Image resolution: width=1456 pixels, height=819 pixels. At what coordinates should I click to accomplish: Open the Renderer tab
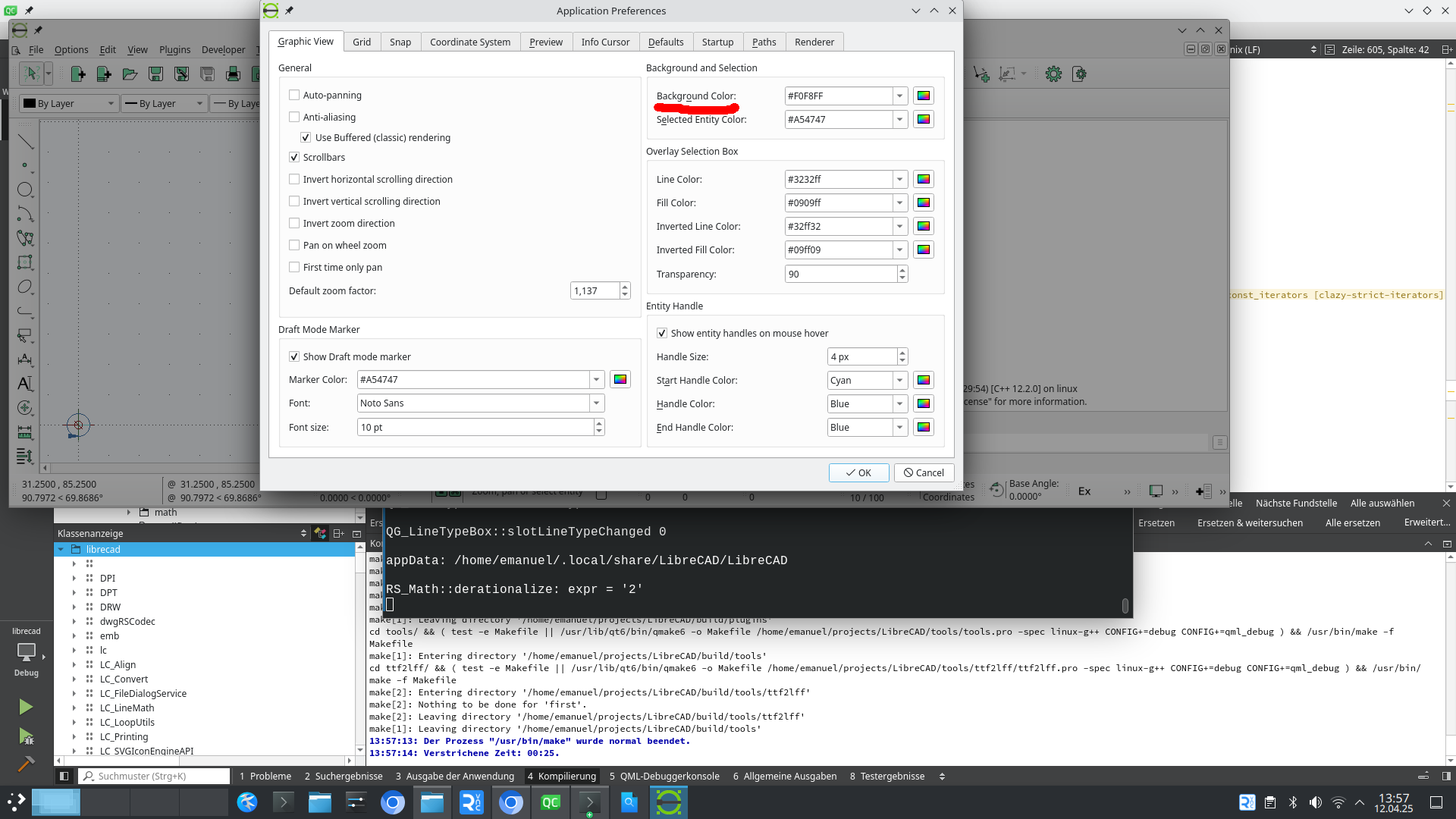tap(814, 42)
